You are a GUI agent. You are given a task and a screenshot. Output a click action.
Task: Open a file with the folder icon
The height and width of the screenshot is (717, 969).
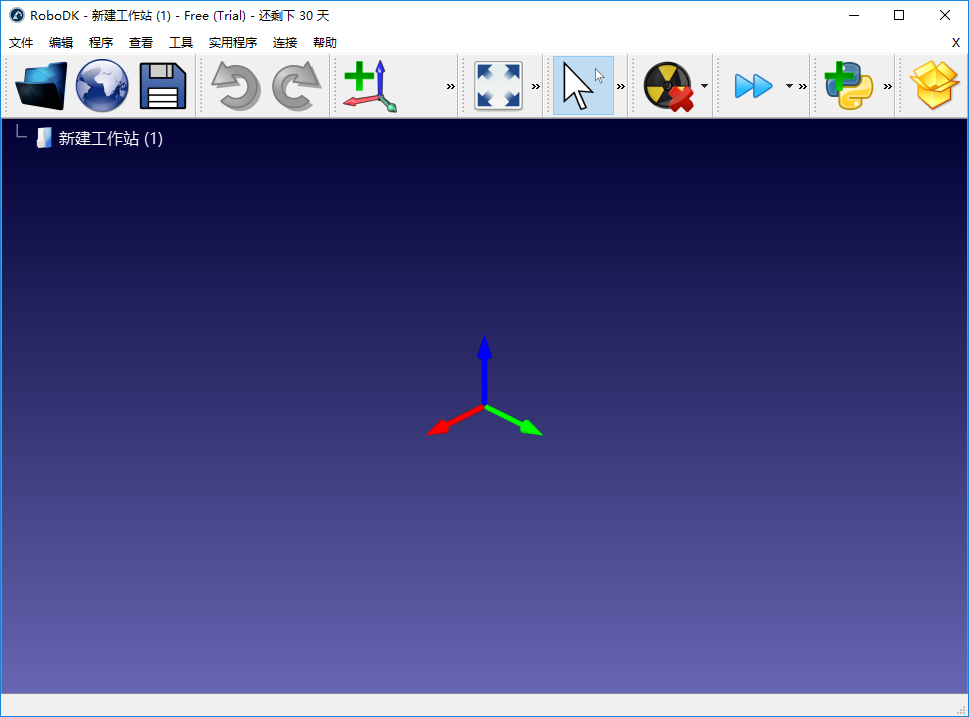coord(41,86)
